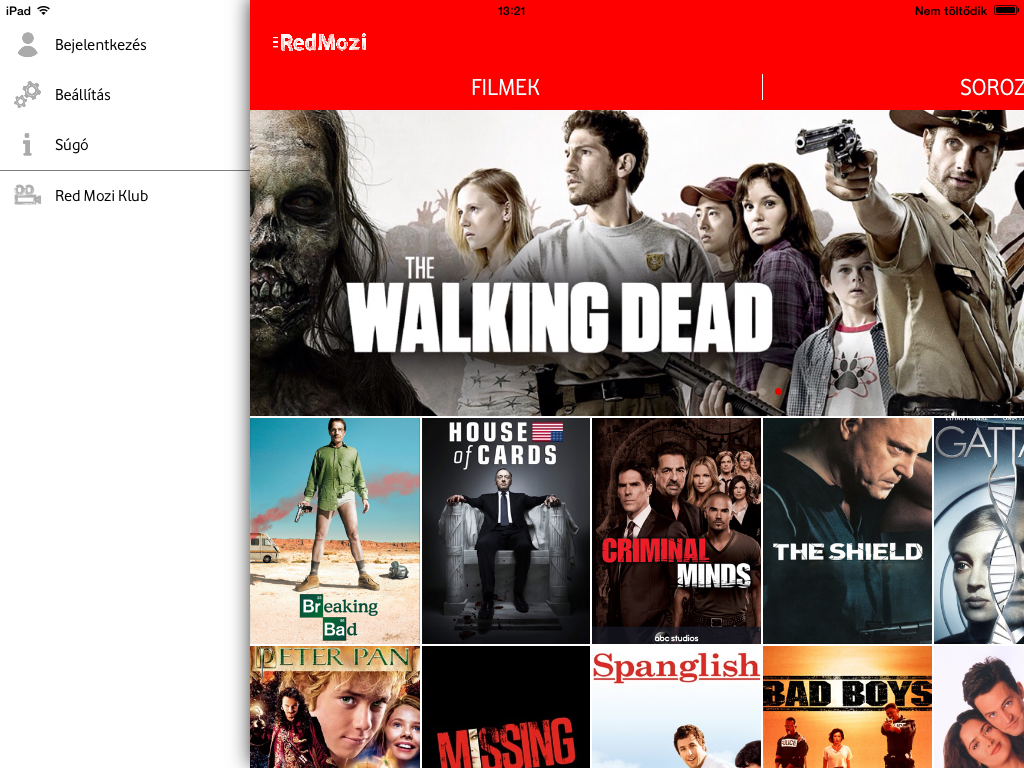Open The Walking Dead featured banner
The width and height of the screenshot is (1024, 768).
tap(636, 263)
